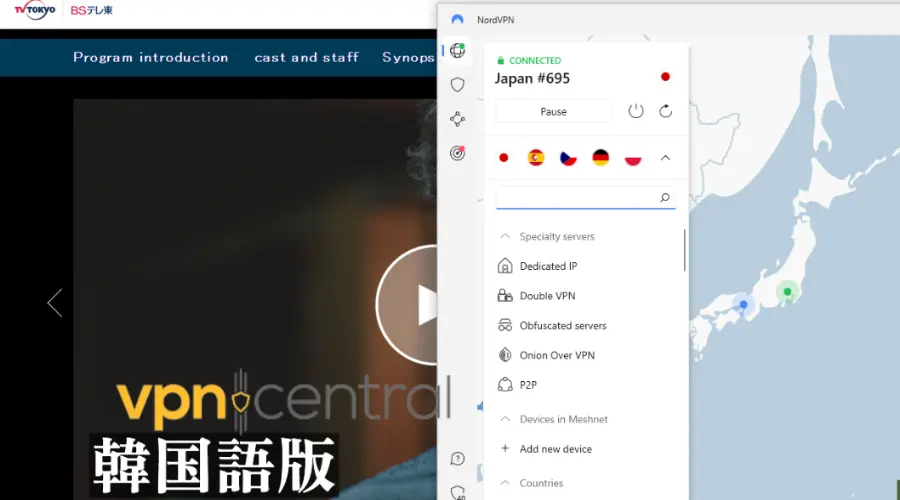The height and width of the screenshot is (500, 900).
Task: Open the help chat bubble sidebar icon
Action: click(457, 459)
